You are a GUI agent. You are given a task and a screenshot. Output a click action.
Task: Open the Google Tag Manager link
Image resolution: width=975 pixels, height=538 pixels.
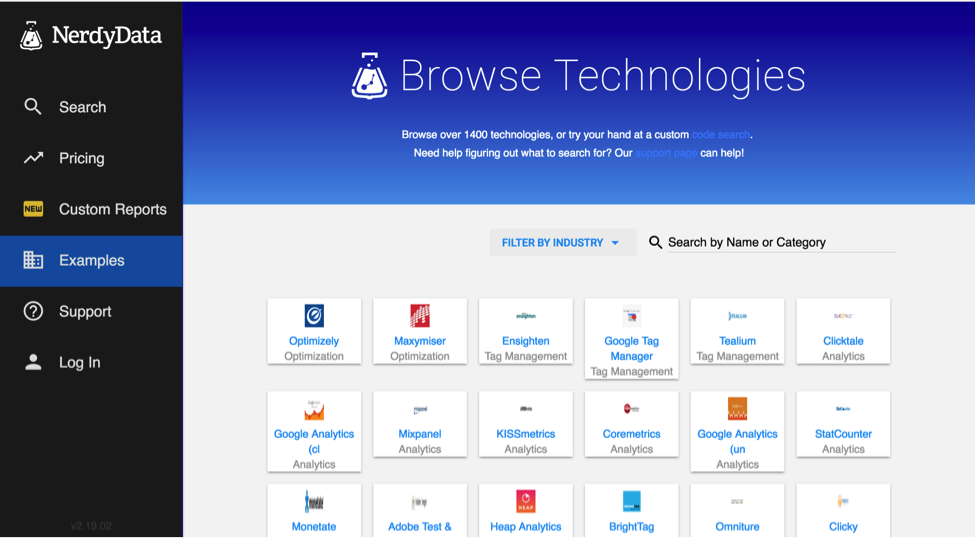(632, 348)
